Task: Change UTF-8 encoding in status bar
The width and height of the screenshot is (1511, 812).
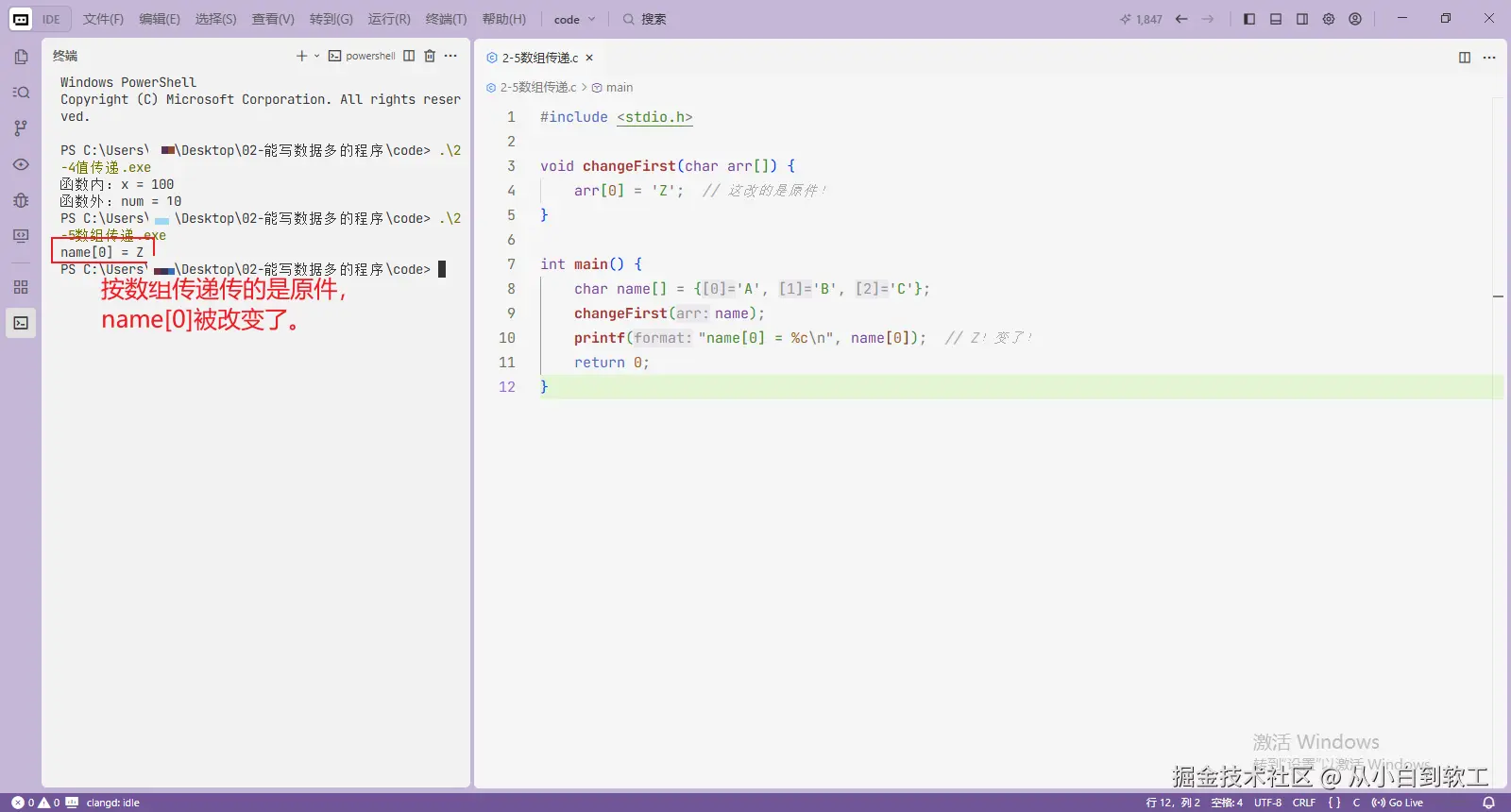Action: point(1268,803)
